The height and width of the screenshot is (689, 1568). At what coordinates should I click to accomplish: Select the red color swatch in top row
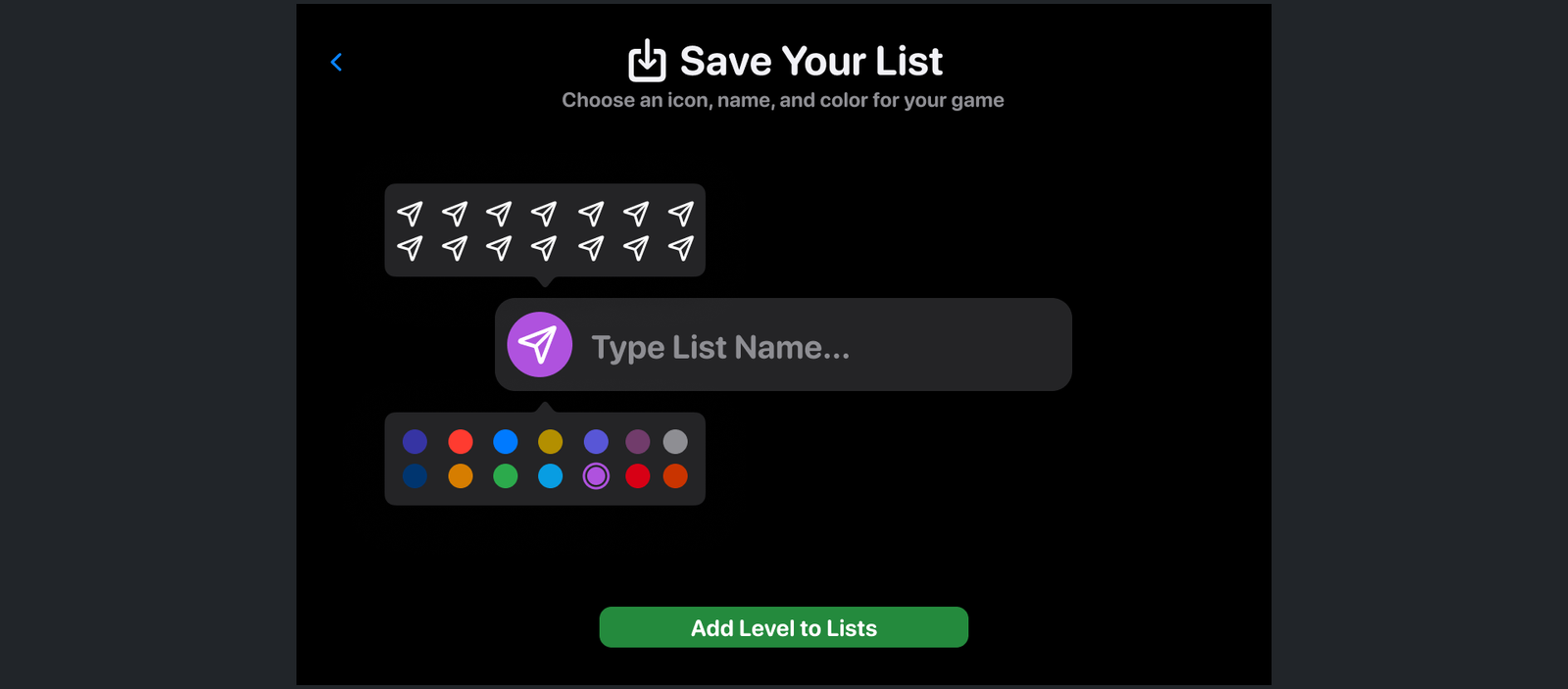(461, 442)
